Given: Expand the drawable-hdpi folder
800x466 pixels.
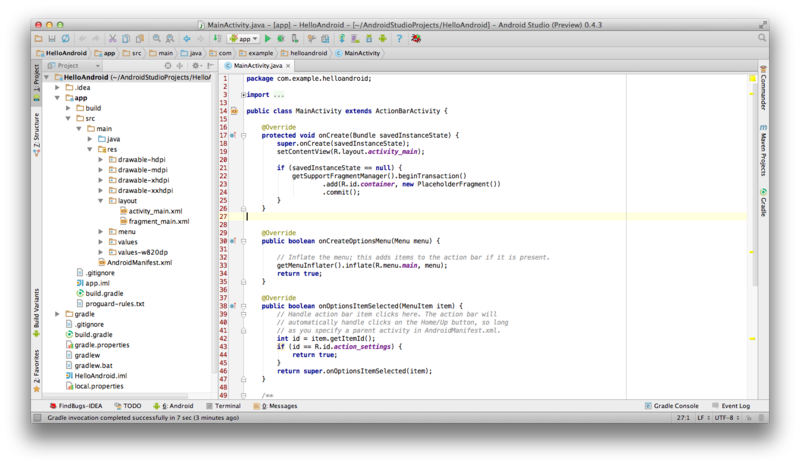Looking at the screenshot, I should tap(101, 159).
